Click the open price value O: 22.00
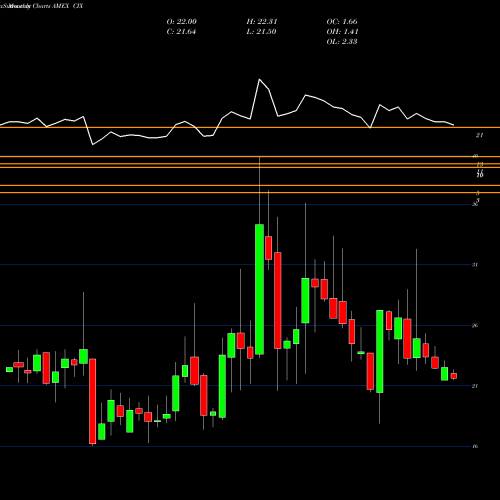Screen dimensions: 500x500 pyautogui.click(x=182, y=22)
